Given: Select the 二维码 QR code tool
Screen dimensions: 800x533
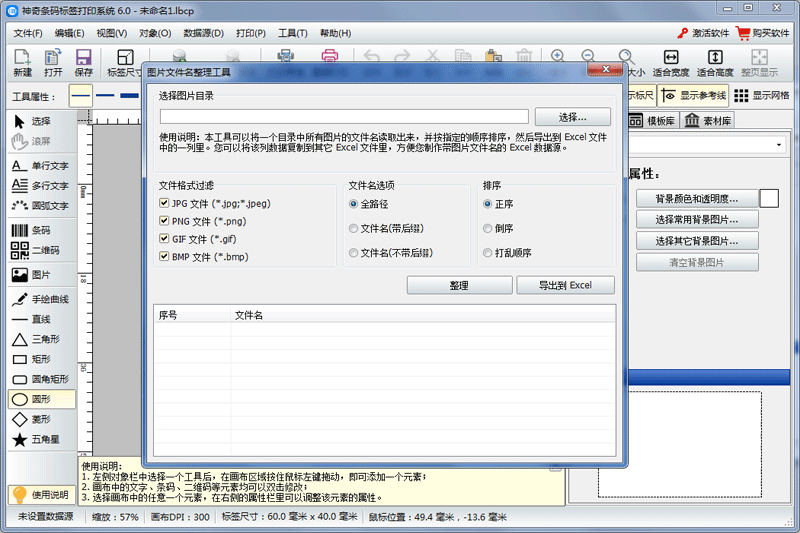Looking at the screenshot, I should coord(39,251).
